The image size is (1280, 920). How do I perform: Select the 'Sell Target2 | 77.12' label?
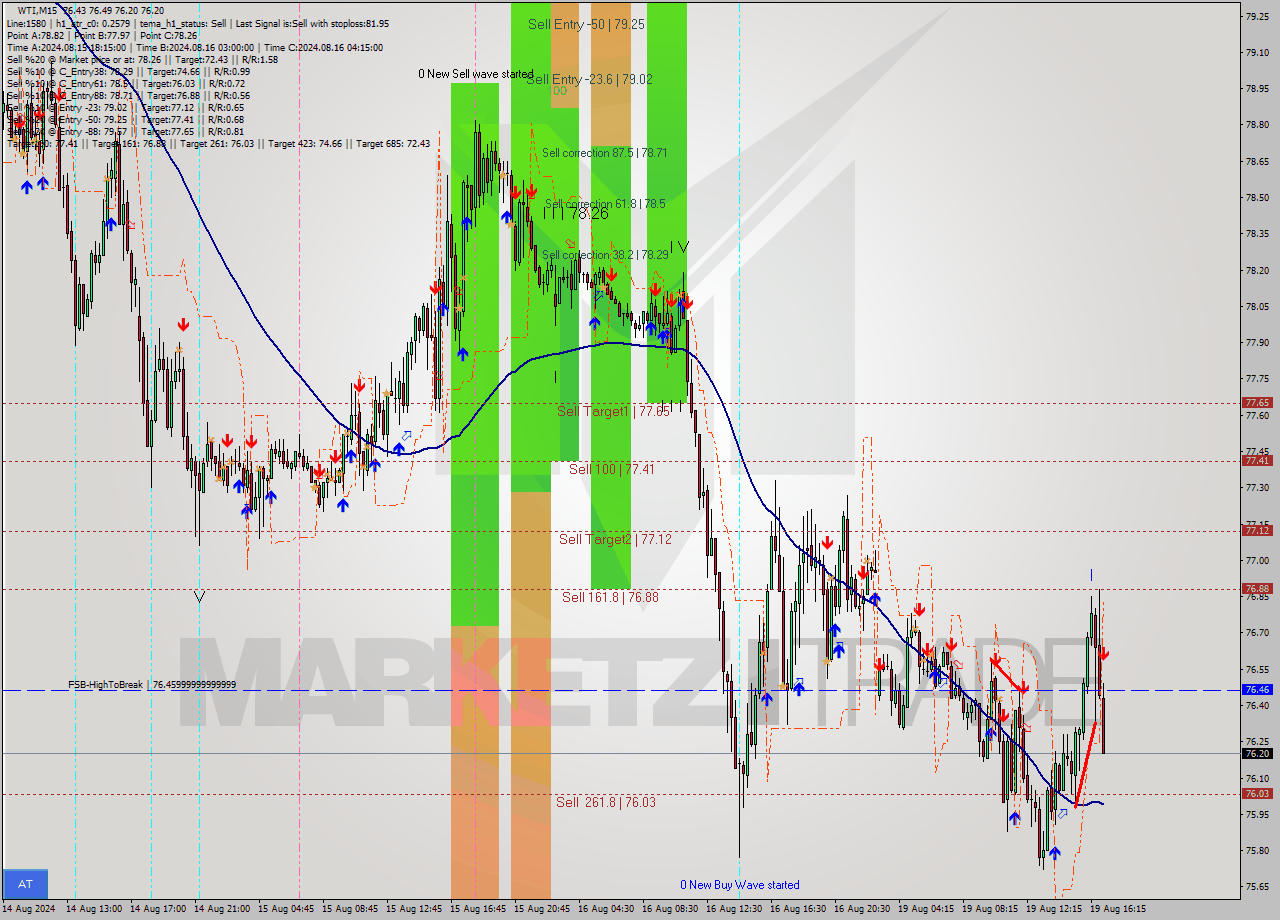point(615,539)
